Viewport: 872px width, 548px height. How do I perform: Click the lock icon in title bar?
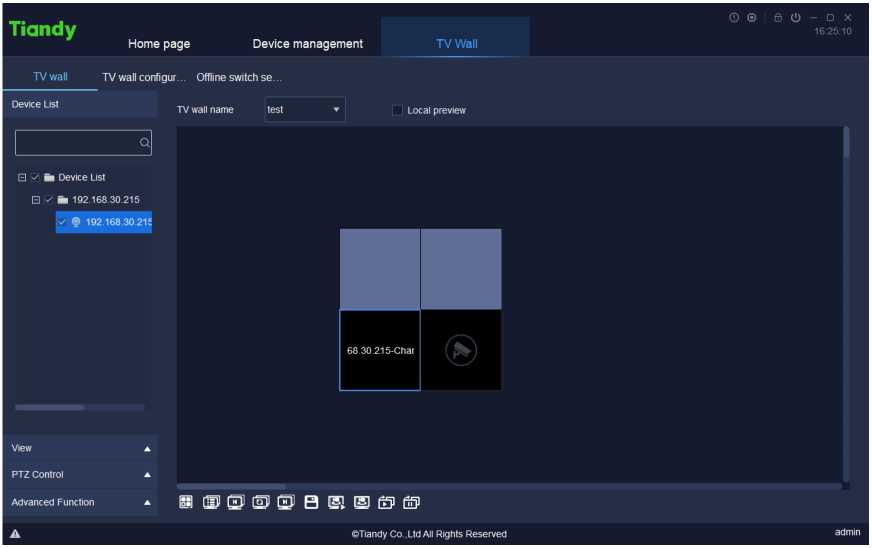pos(778,18)
